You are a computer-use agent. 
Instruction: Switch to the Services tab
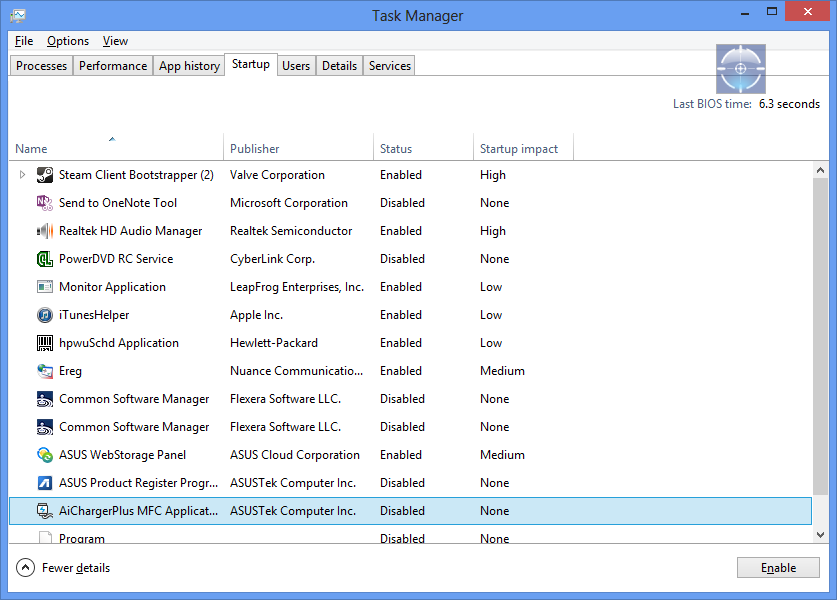pyautogui.click(x=390, y=66)
